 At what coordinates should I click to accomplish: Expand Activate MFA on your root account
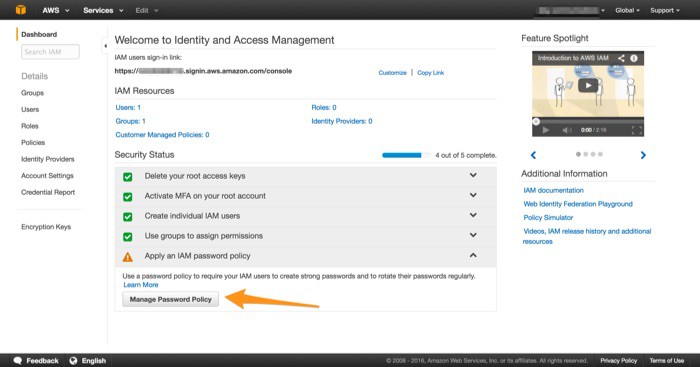[x=473, y=195]
